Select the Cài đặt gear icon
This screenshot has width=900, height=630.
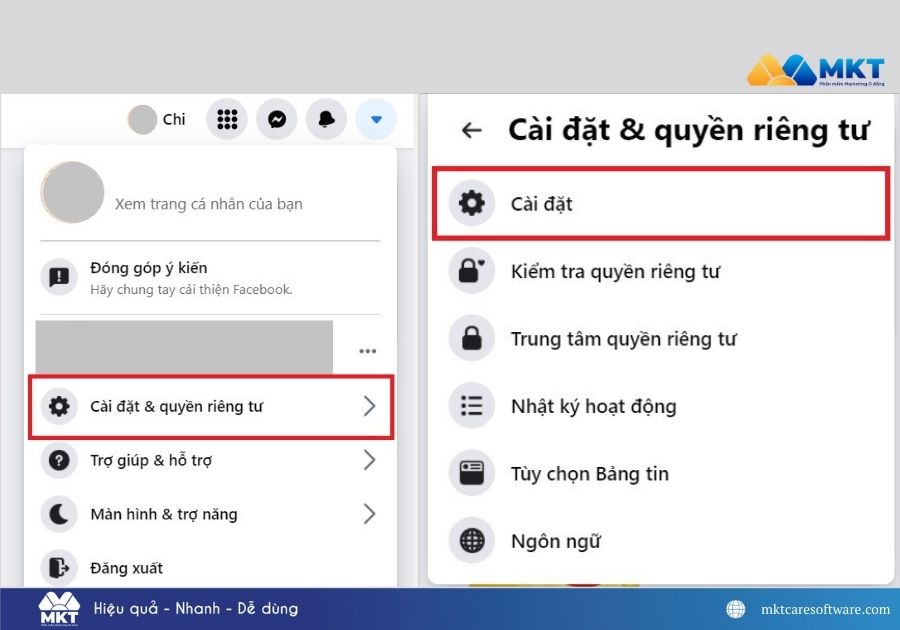[x=471, y=203]
